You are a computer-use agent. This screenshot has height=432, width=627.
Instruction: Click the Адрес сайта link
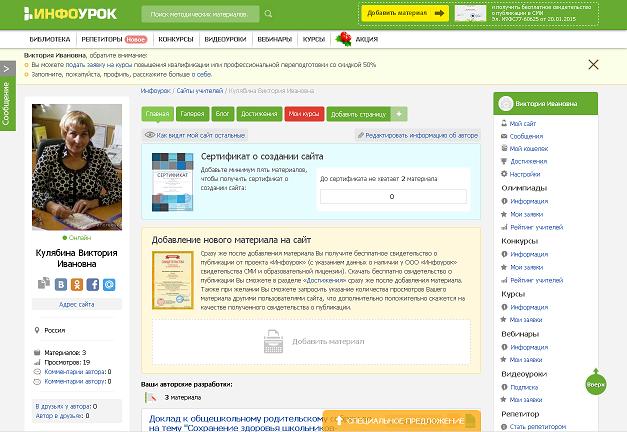77,304
